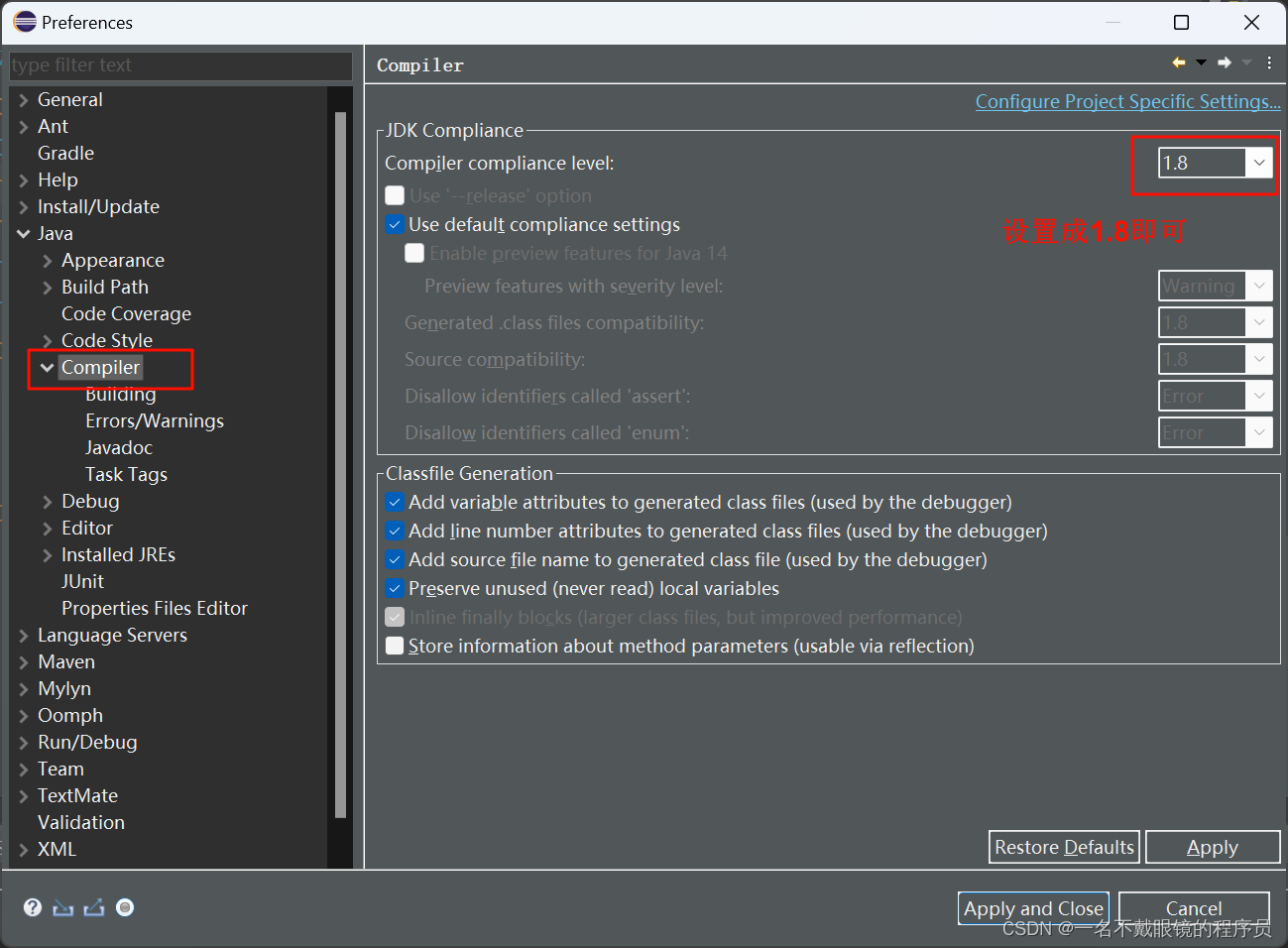Go back using the yellow back arrow
This screenshot has height=948, width=1288.
(1179, 62)
